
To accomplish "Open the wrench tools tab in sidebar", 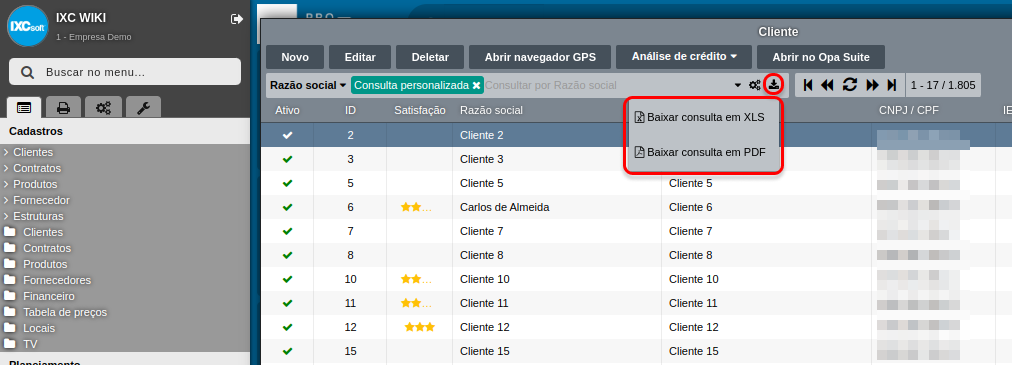I will [x=143, y=108].
